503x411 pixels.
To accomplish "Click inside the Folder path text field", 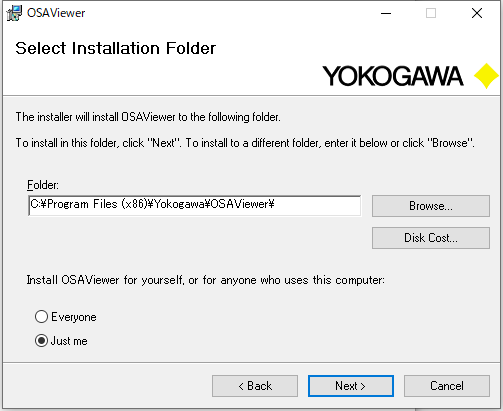I will point(195,206).
